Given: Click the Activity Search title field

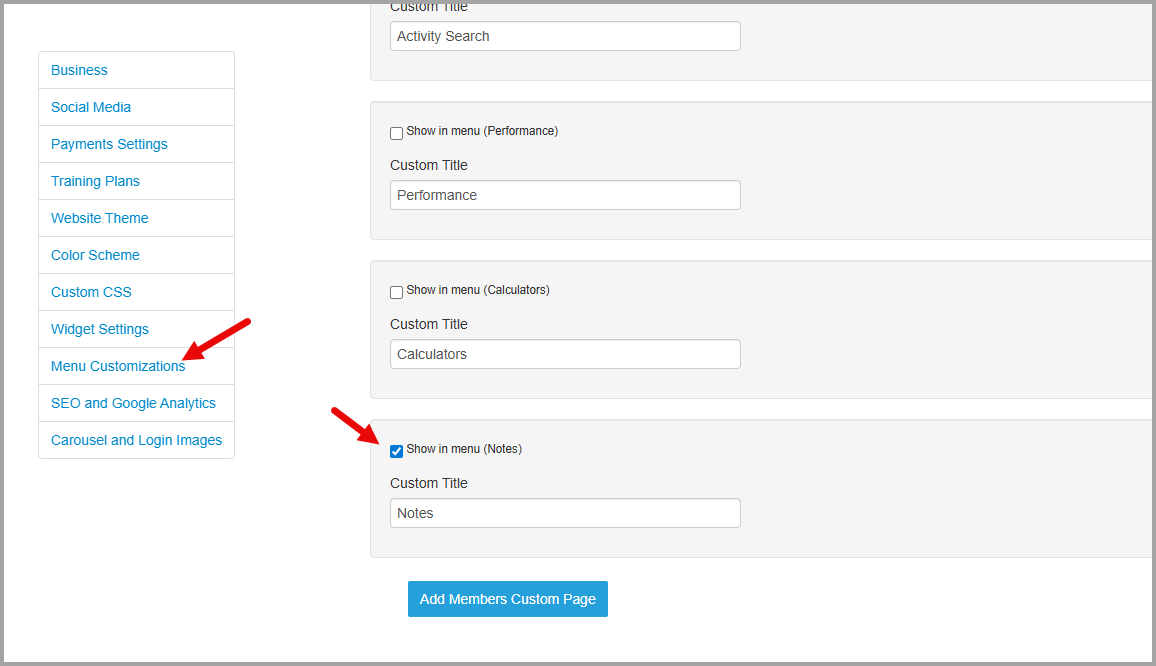Looking at the screenshot, I should (565, 36).
